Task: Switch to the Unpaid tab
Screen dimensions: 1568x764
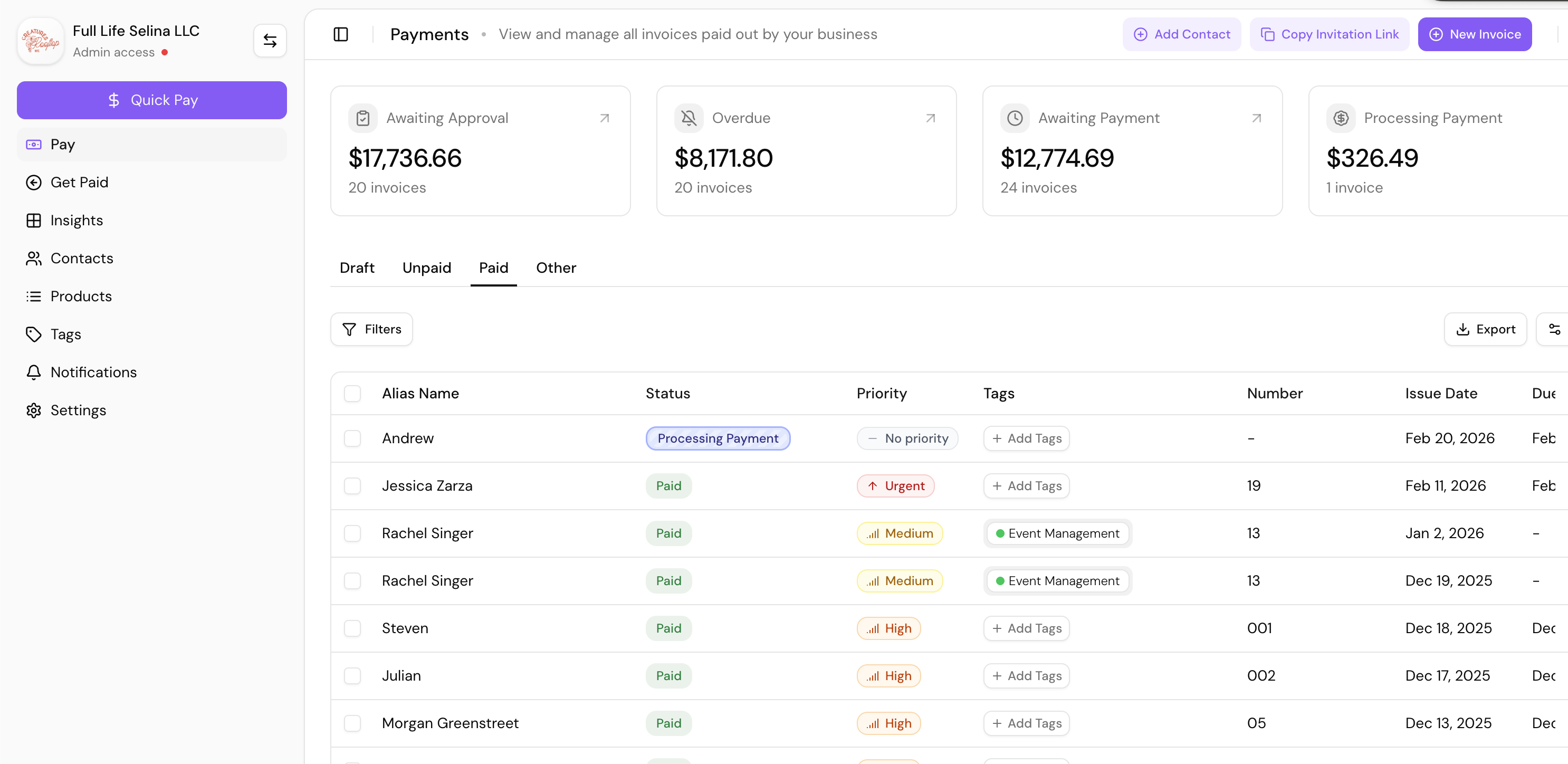Action: pyautogui.click(x=426, y=268)
